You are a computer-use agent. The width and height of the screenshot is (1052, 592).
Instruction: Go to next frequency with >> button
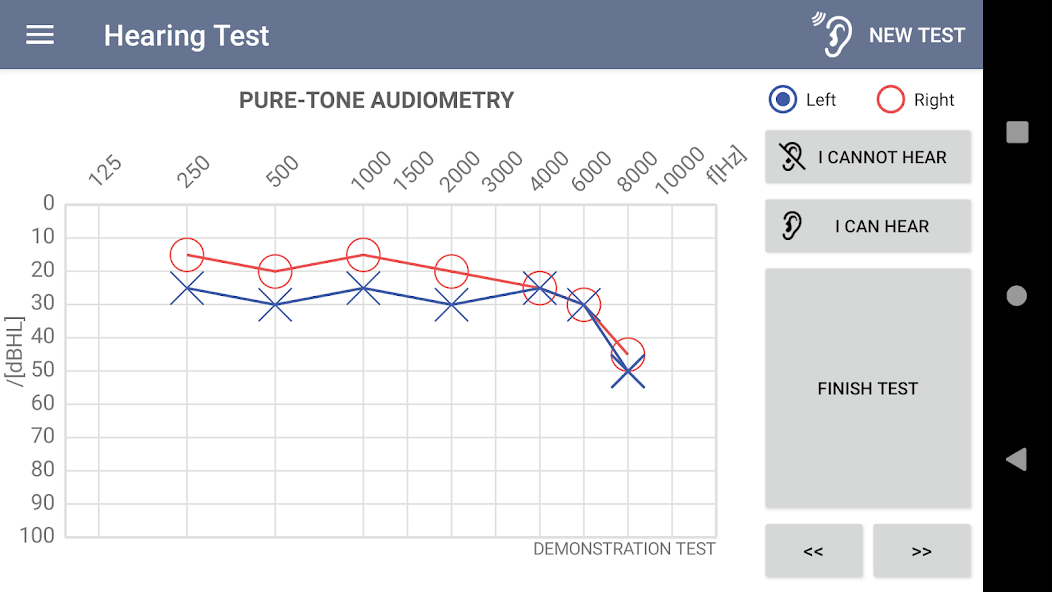pyautogui.click(x=922, y=550)
